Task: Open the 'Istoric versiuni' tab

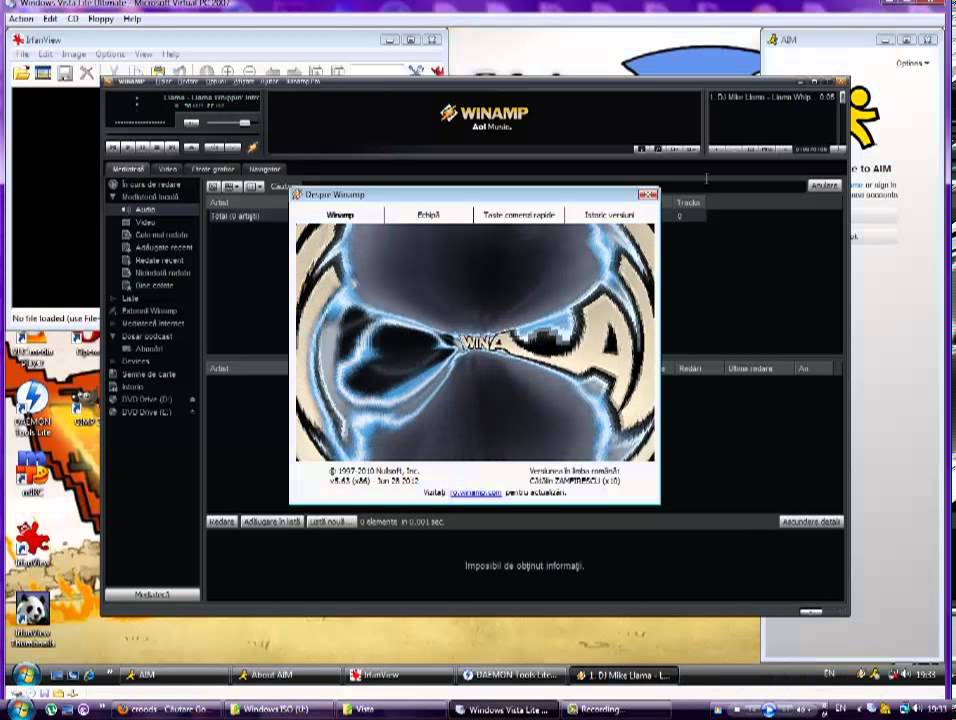Action: pyautogui.click(x=609, y=215)
